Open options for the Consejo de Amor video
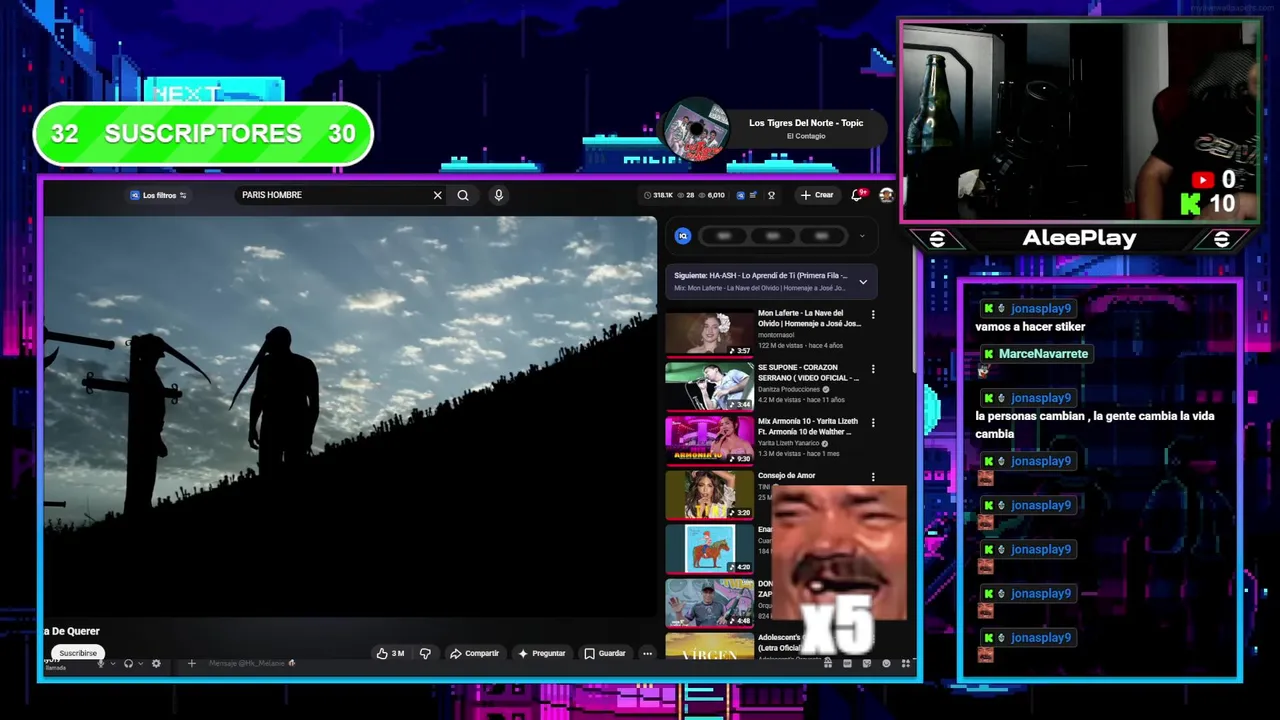 coord(873,477)
